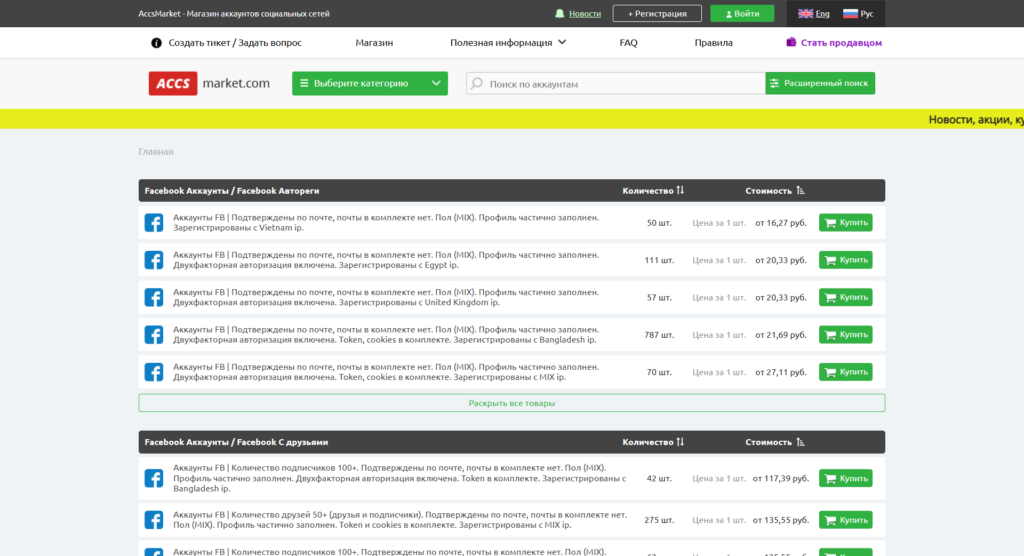
Task: Click the Facebook Аккаунты / Facebook С друзьями heading
Action: pos(236,442)
